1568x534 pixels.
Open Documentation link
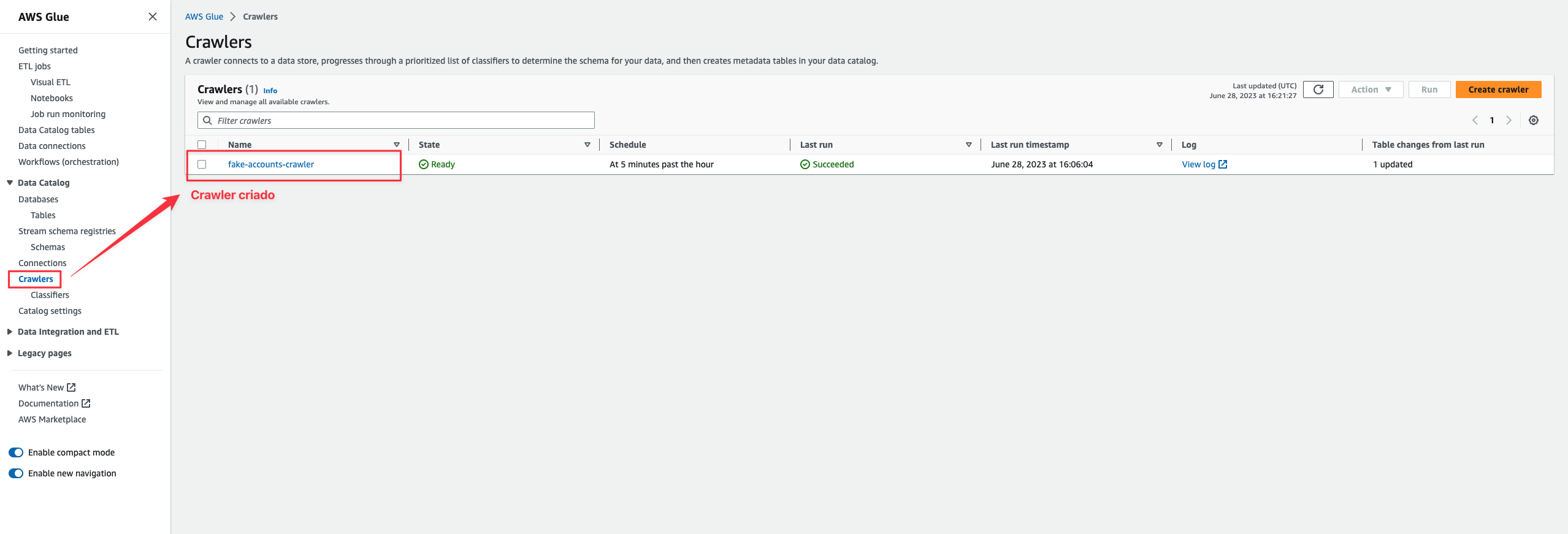click(48, 403)
